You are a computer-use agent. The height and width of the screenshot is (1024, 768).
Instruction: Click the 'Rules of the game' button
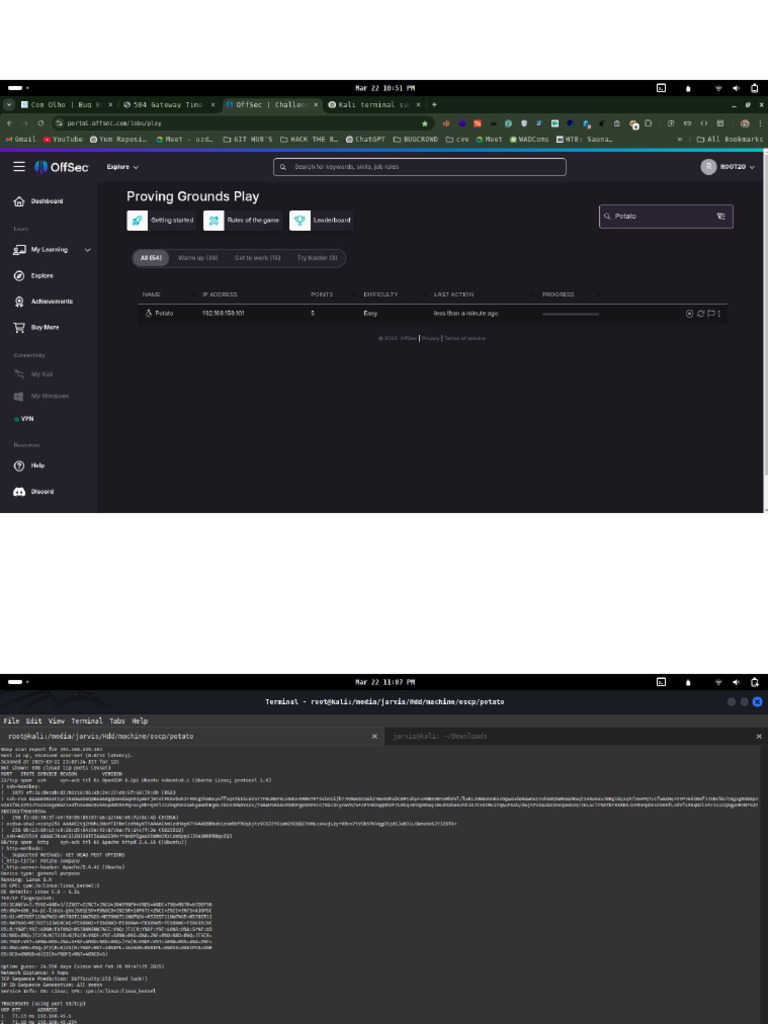(241, 220)
